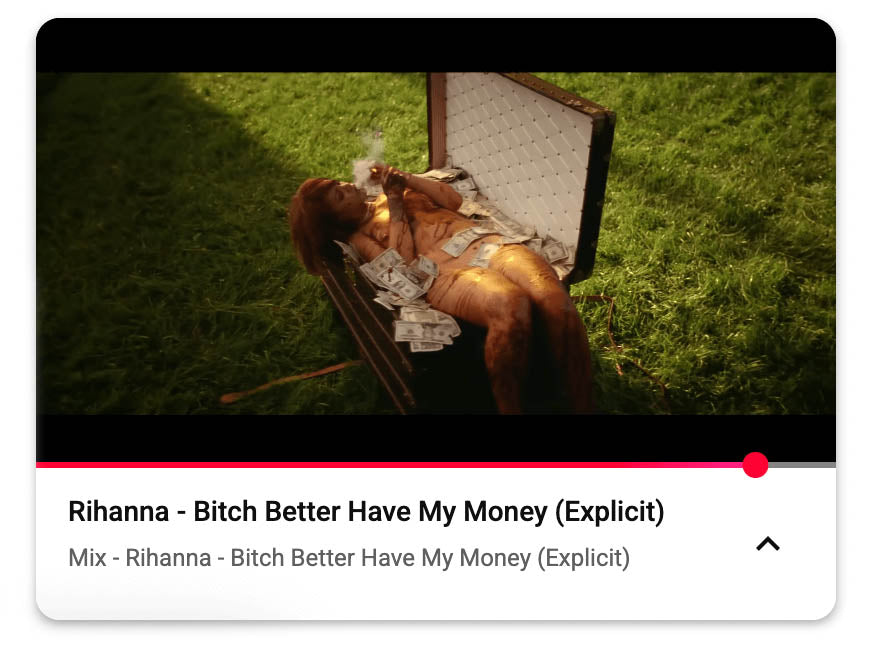Click "Rihanna" at the start of bold title
872x648 pixels.
click(x=118, y=511)
